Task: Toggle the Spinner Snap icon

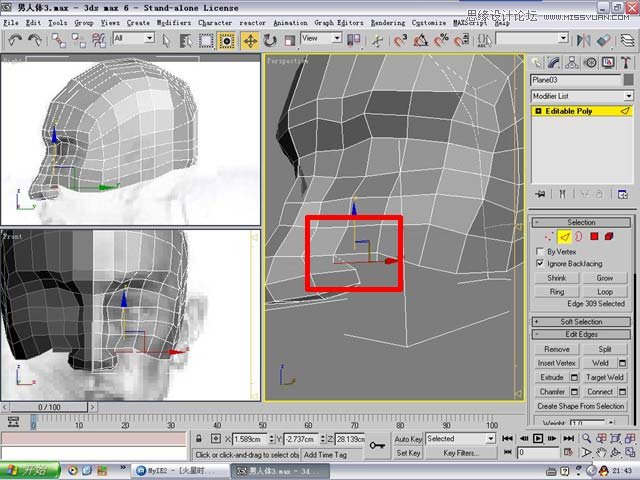Action: pyautogui.click(x=461, y=40)
